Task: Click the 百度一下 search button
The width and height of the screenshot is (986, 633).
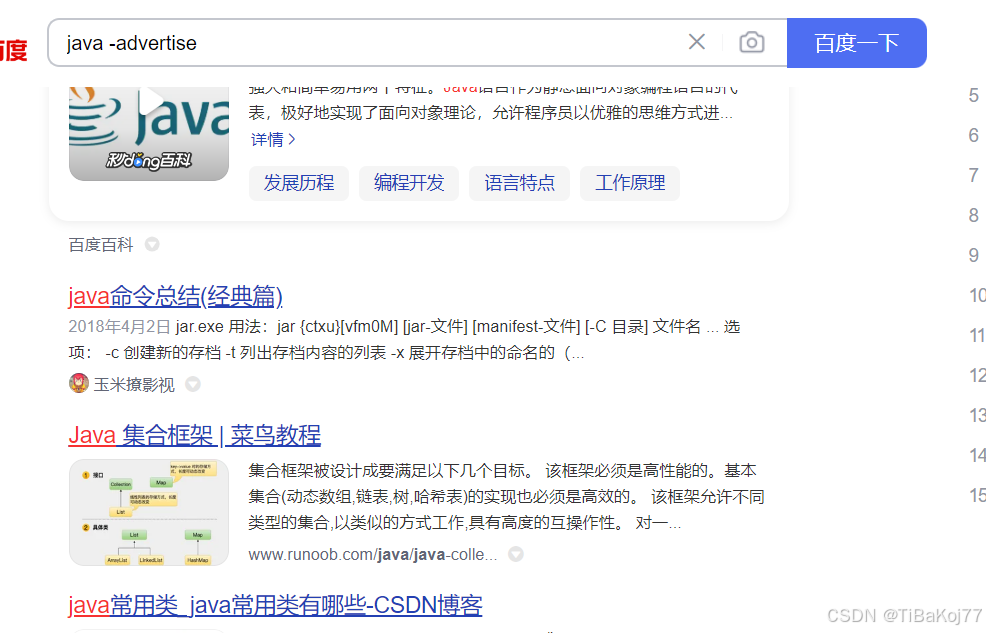Action: point(856,43)
